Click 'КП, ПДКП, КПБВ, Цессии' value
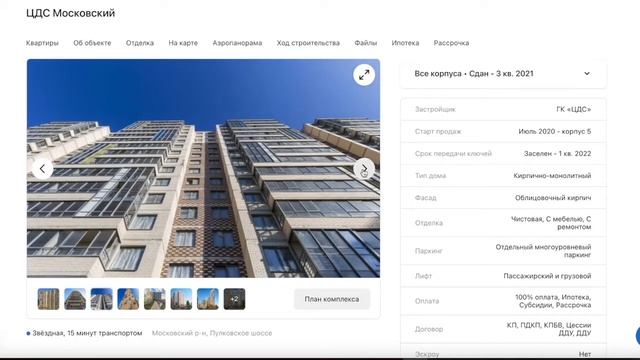This screenshot has height=360, width=640. pyautogui.click(x=549, y=325)
